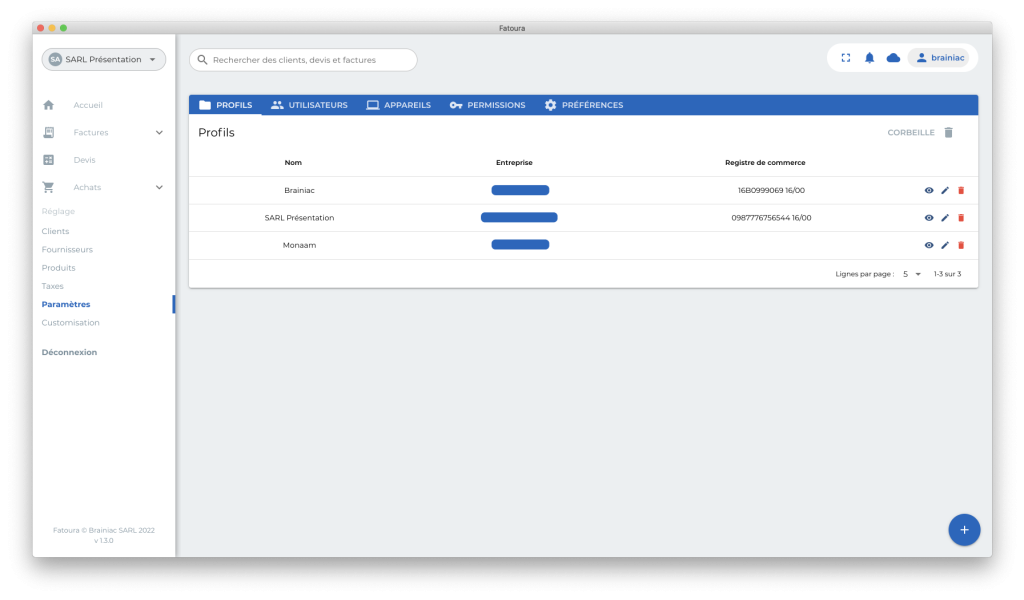
Task: View Brainiac profile details with the eye icon
Action: [x=928, y=189]
